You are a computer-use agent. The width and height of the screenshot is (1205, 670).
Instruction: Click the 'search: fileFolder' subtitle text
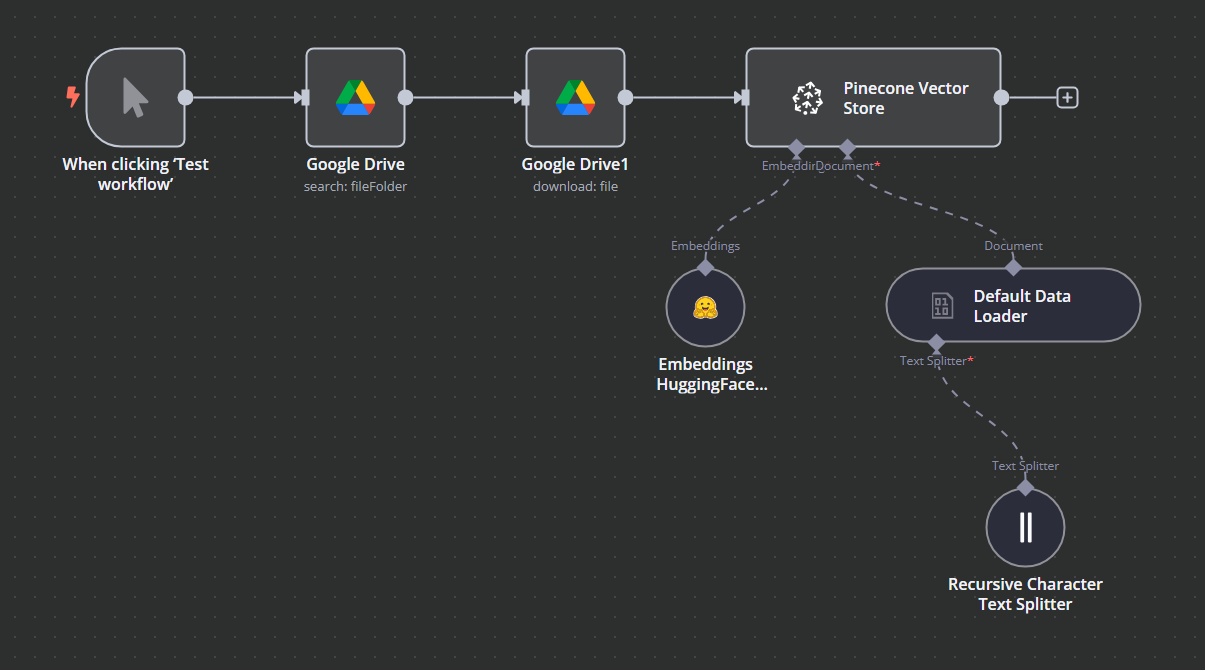355,186
